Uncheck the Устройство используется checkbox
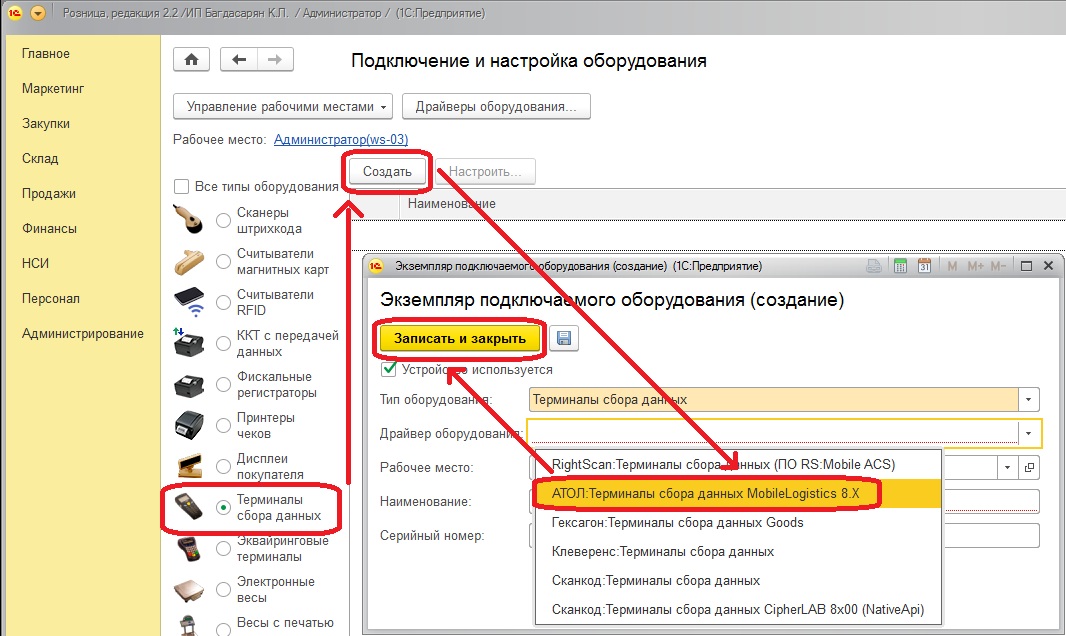1066x636 pixels. (389, 369)
